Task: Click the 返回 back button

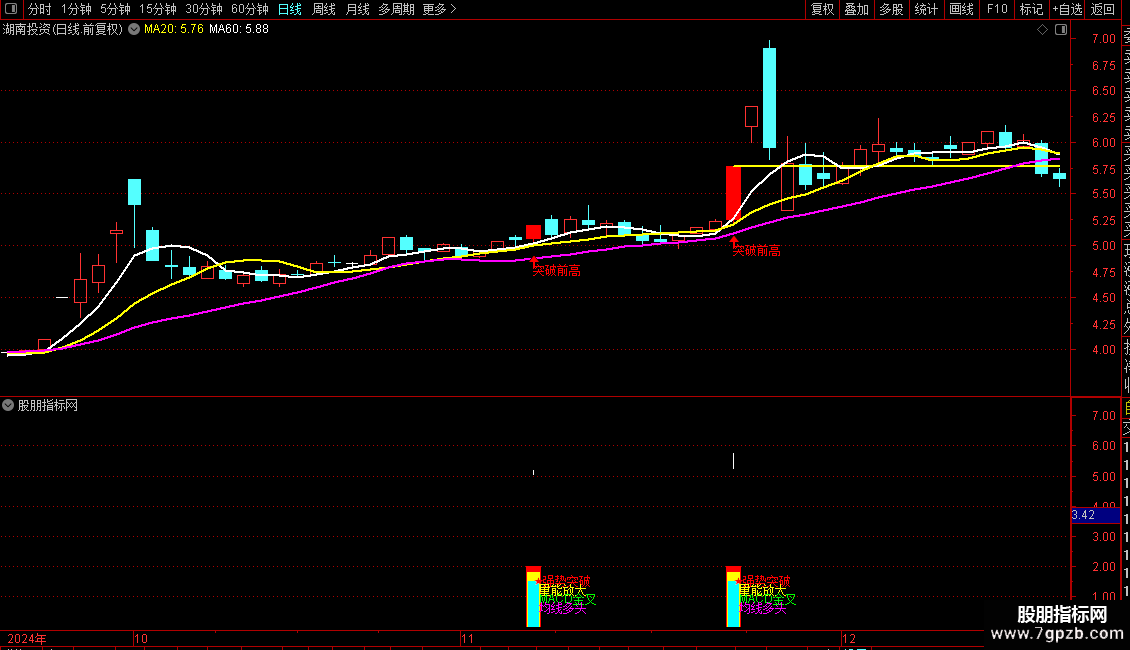Action: click(1103, 9)
